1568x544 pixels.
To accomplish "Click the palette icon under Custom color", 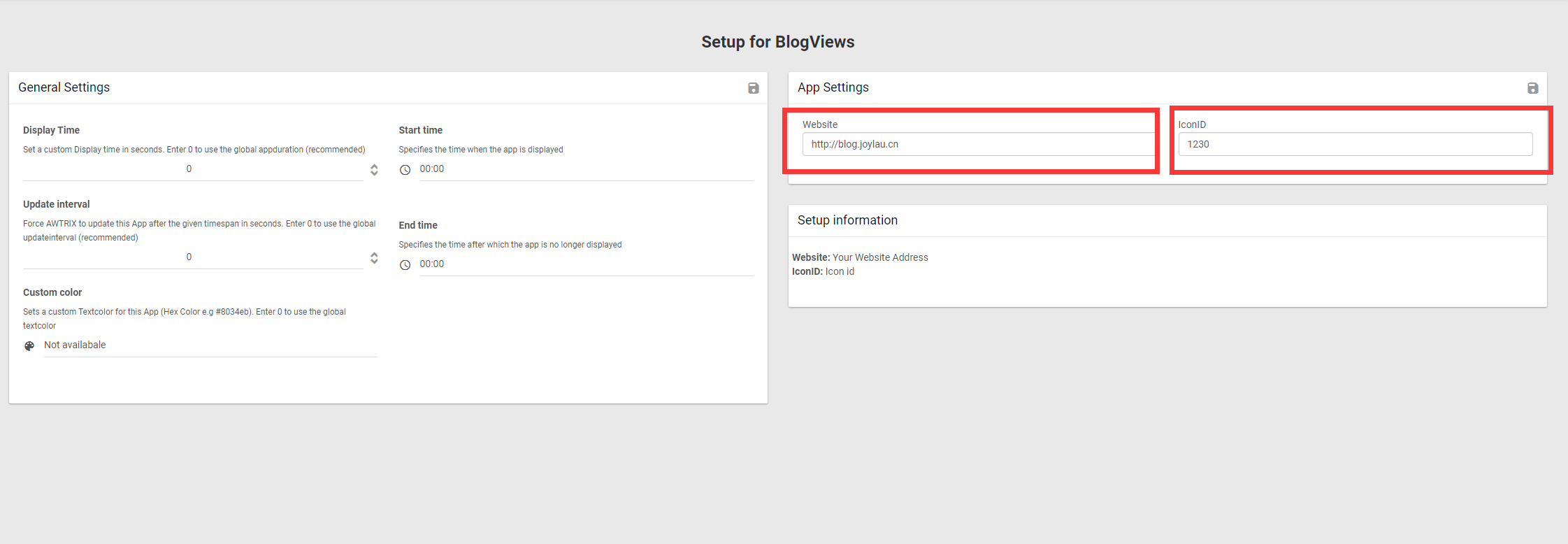I will tap(29, 346).
